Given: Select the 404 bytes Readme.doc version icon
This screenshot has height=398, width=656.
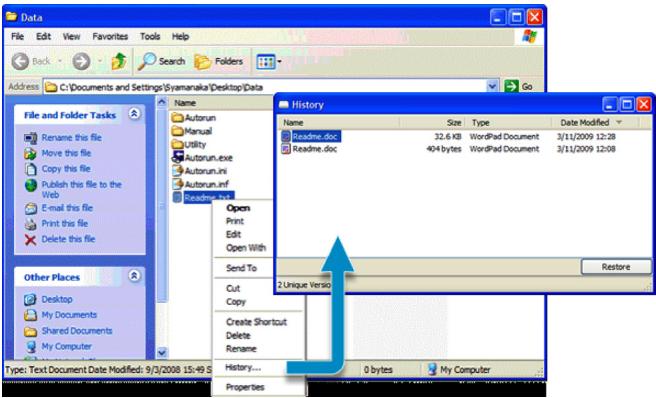Looking at the screenshot, I should 286,149.
